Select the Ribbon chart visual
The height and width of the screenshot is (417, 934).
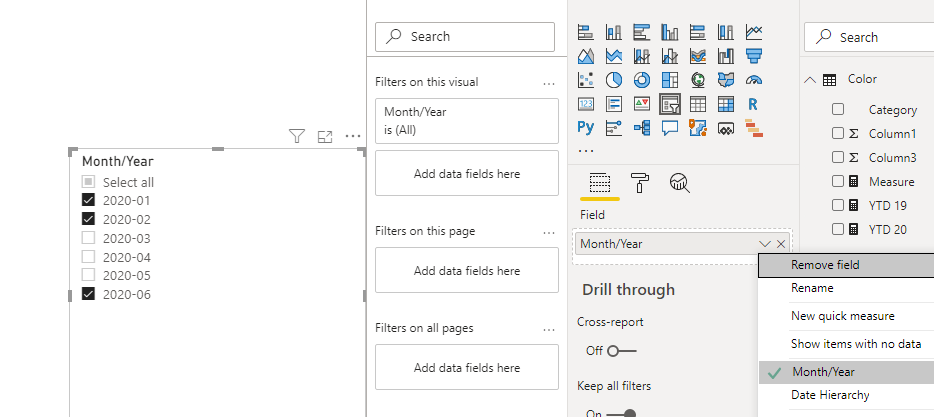tap(698, 56)
